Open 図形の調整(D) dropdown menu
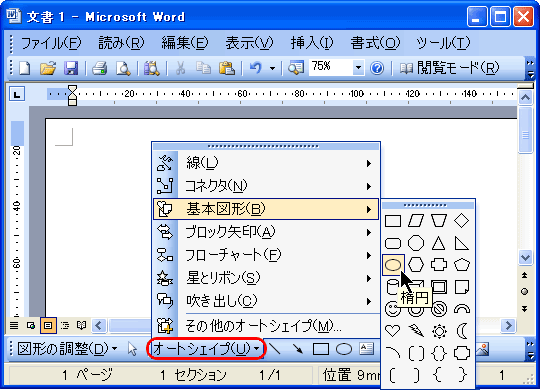 tap(67, 349)
